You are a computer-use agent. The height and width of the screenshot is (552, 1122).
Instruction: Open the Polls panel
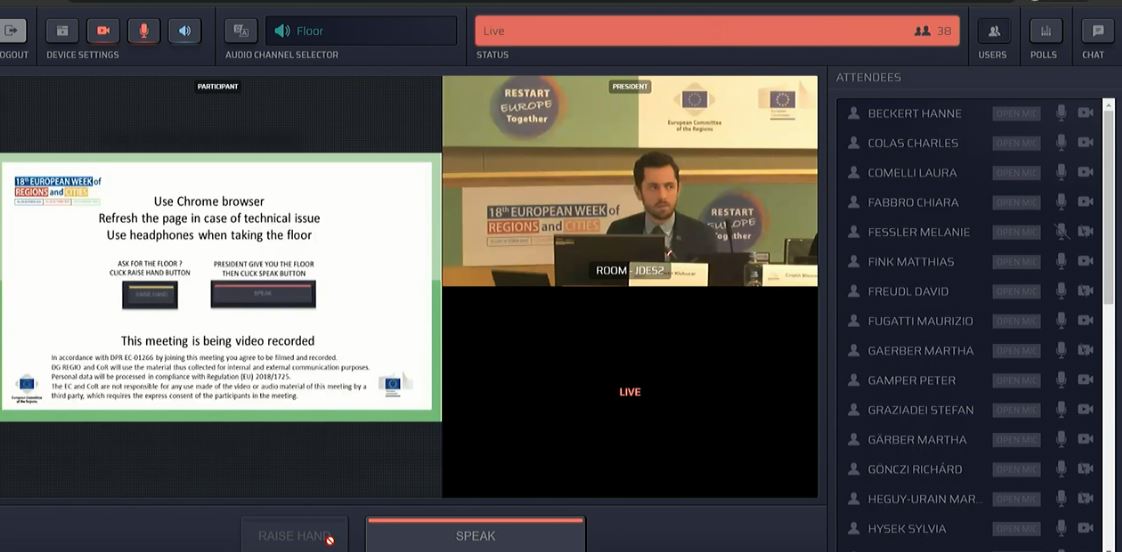coord(1046,31)
